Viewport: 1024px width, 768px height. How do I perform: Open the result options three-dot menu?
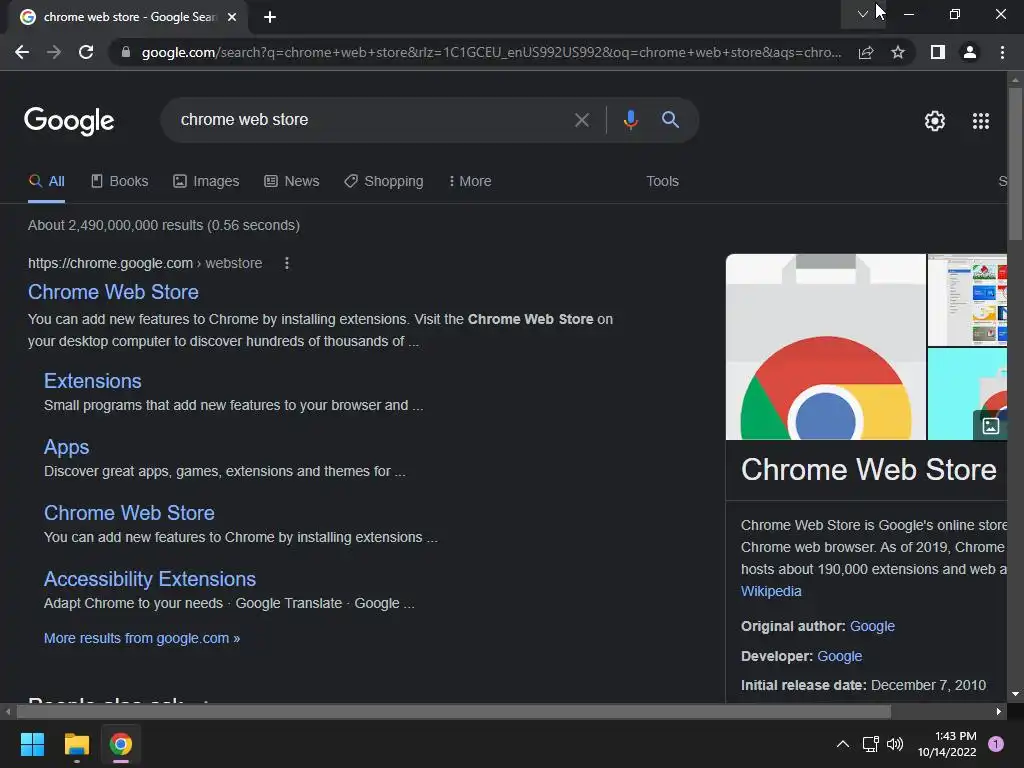point(287,263)
